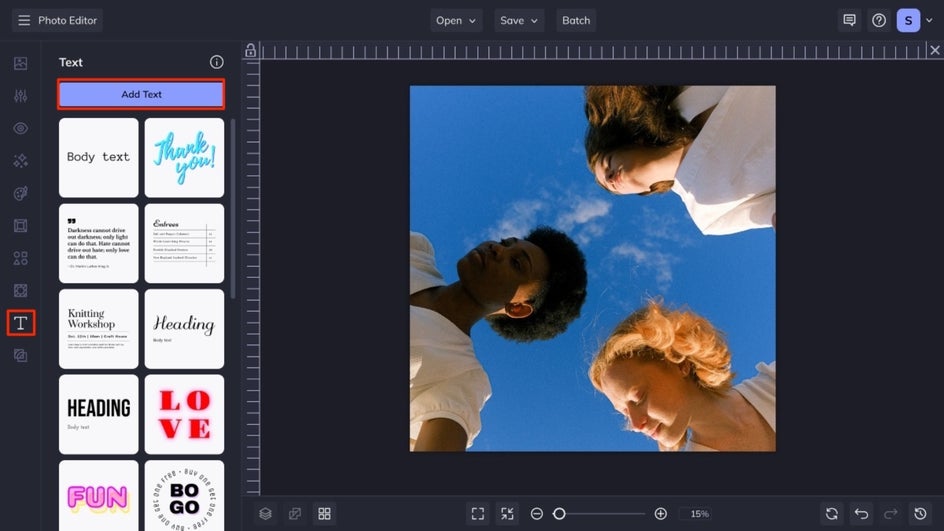Screen dimensions: 944x531
Task: Choose the Thank you script template
Action: pos(184,158)
